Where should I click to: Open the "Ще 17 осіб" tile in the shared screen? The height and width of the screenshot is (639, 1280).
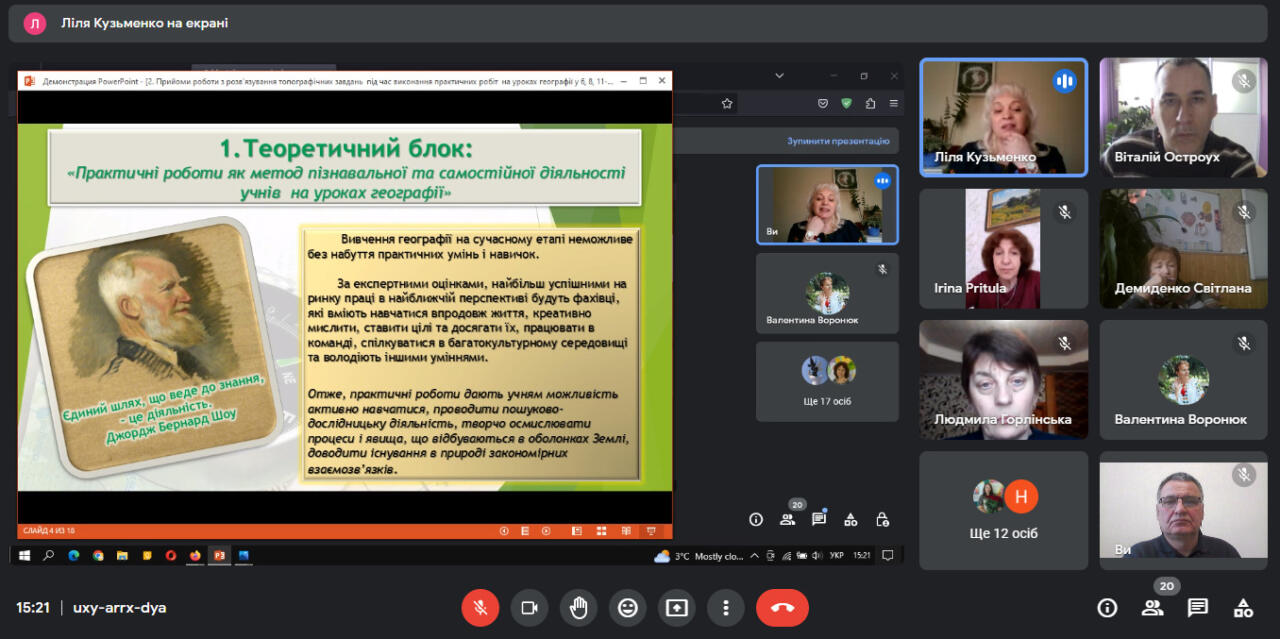tap(827, 381)
